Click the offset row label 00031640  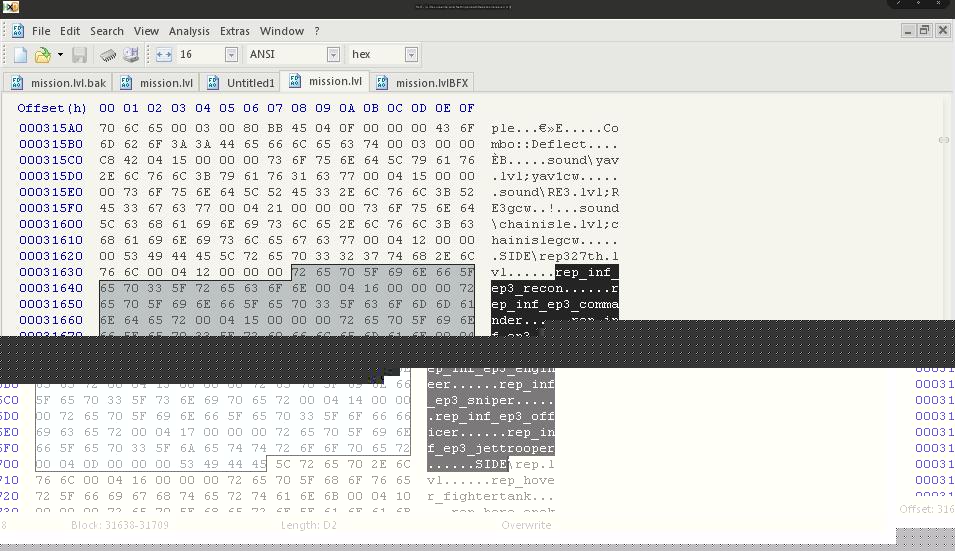[x=51, y=288]
